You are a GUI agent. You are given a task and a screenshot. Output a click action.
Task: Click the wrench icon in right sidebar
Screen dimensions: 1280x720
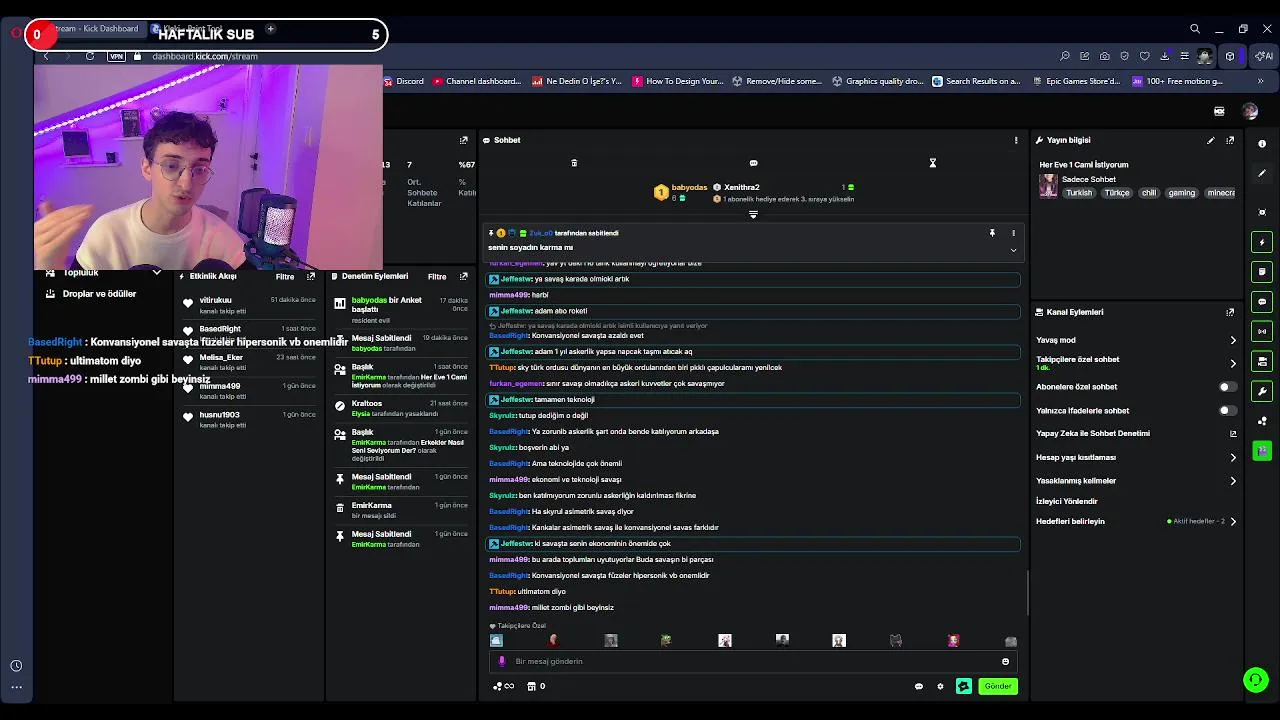click(x=1262, y=391)
